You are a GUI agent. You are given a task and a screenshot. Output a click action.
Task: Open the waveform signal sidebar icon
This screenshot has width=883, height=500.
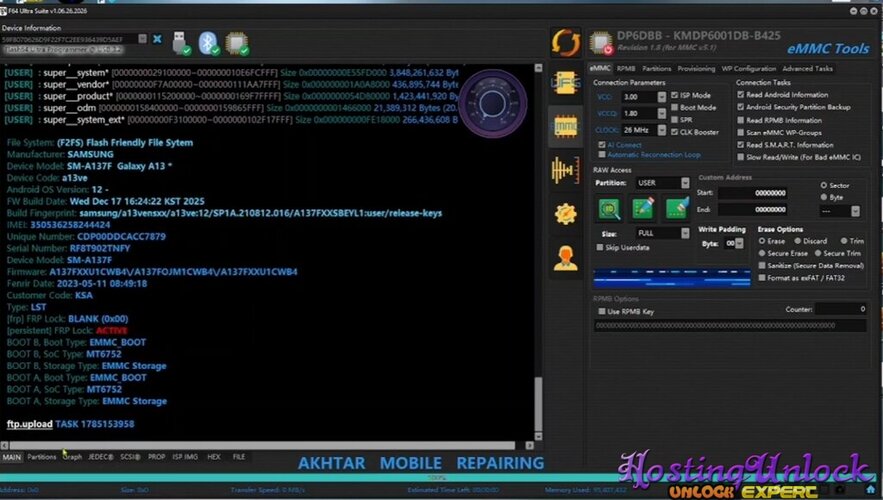coord(565,170)
